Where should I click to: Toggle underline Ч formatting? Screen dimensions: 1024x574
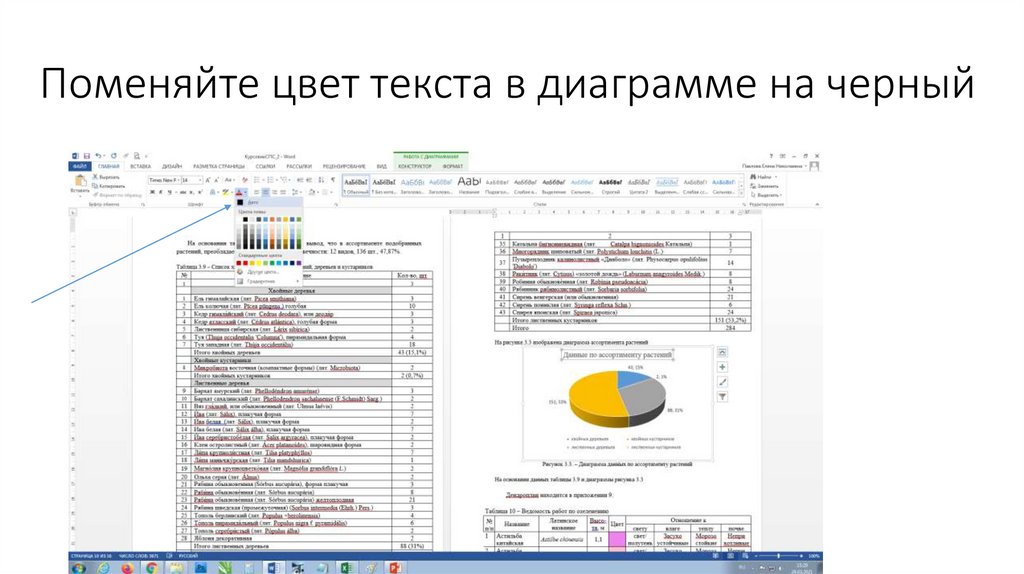[x=170, y=192]
